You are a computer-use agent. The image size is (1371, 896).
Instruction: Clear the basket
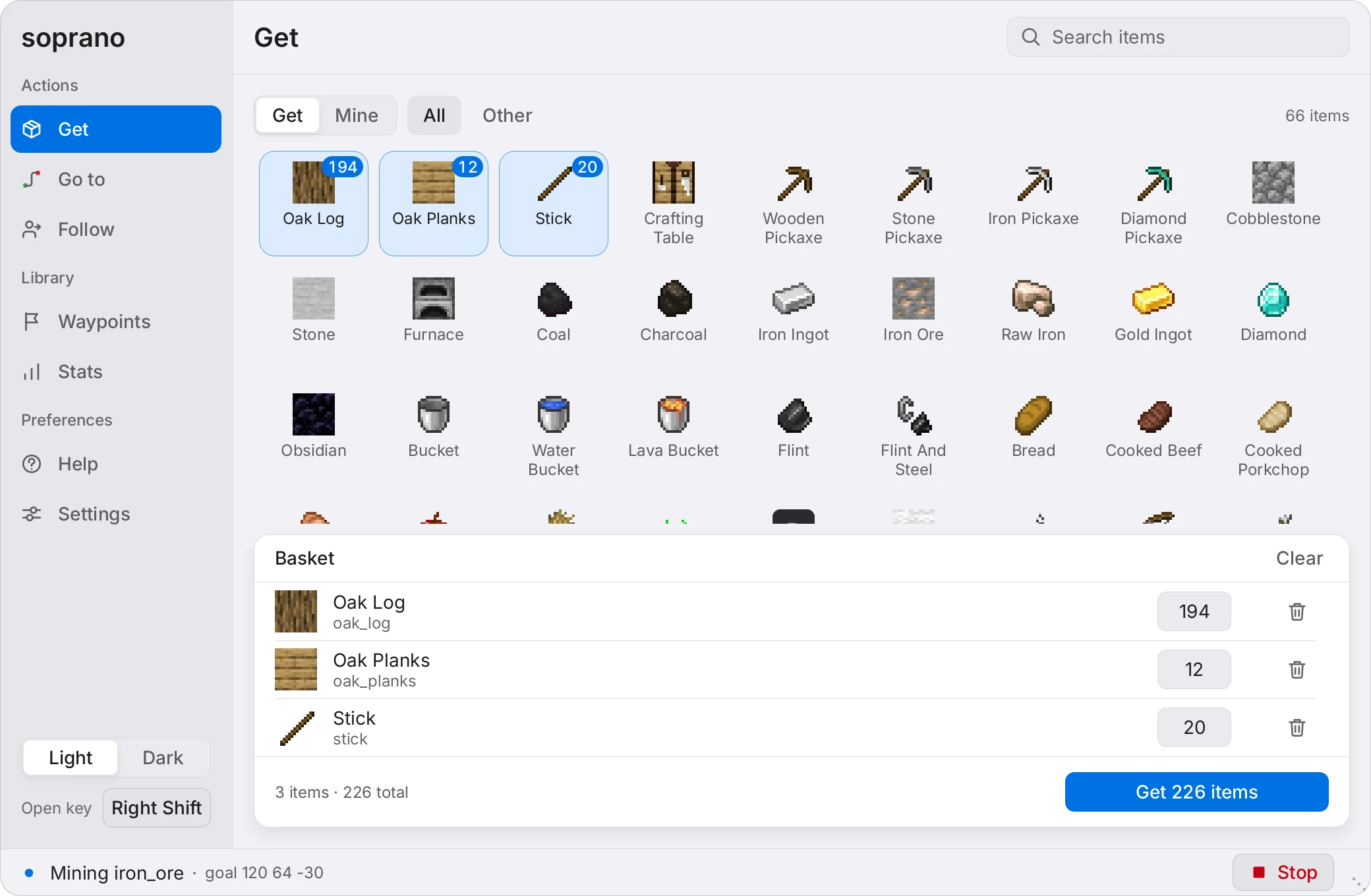(x=1299, y=558)
